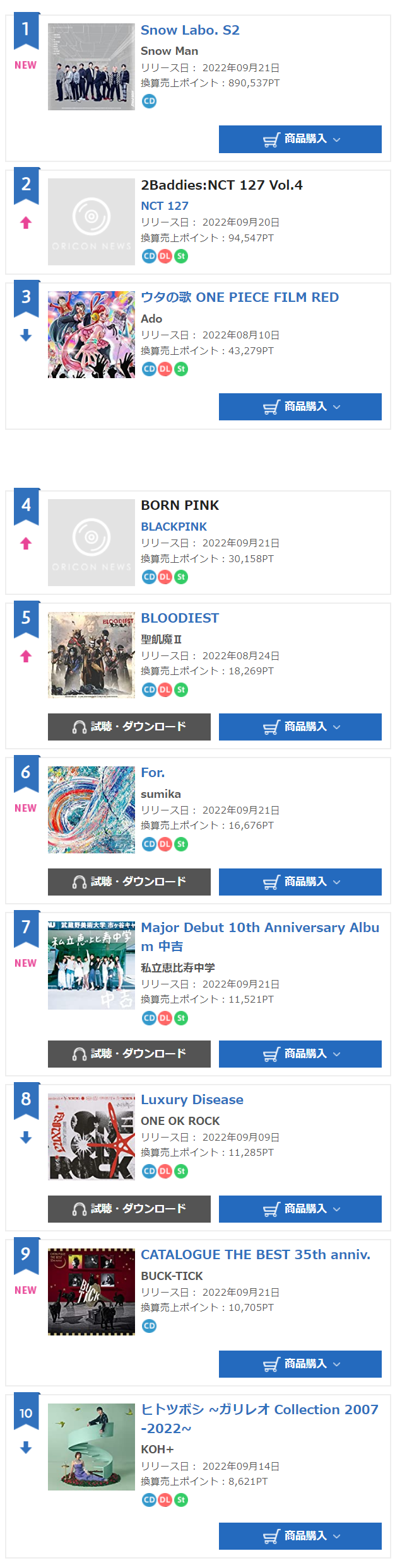Open the 商品購入 purchase menu for BLOODIEST

pyautogui.click(x=300, y=727)
